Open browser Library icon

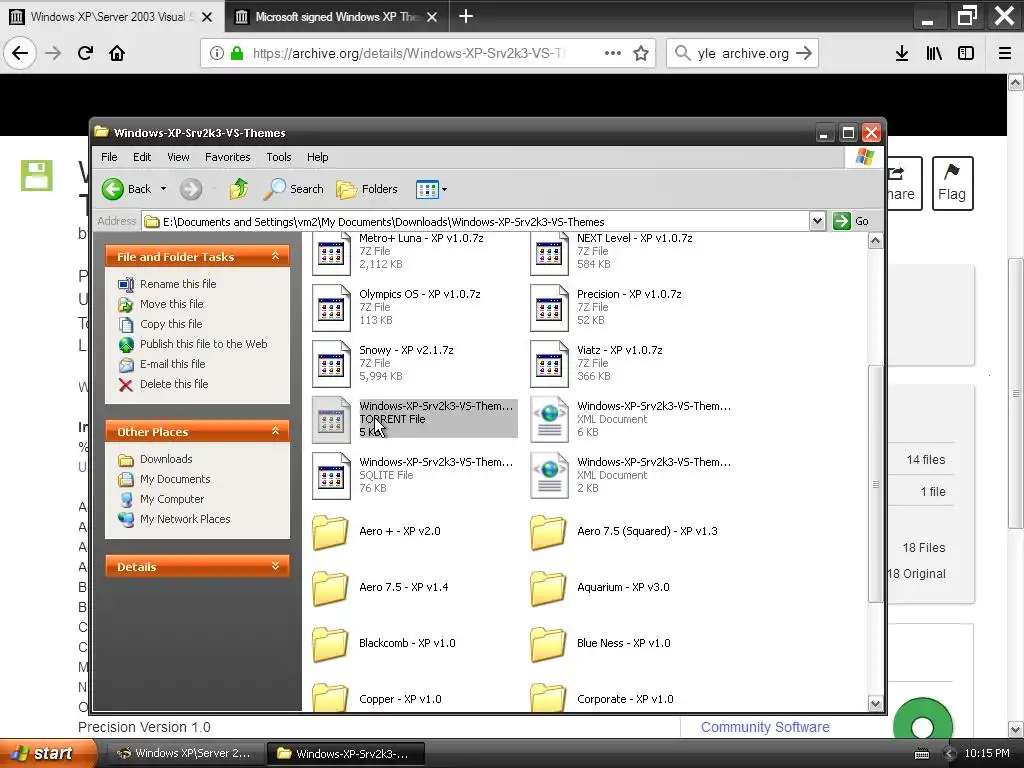[x=934, y=53]
